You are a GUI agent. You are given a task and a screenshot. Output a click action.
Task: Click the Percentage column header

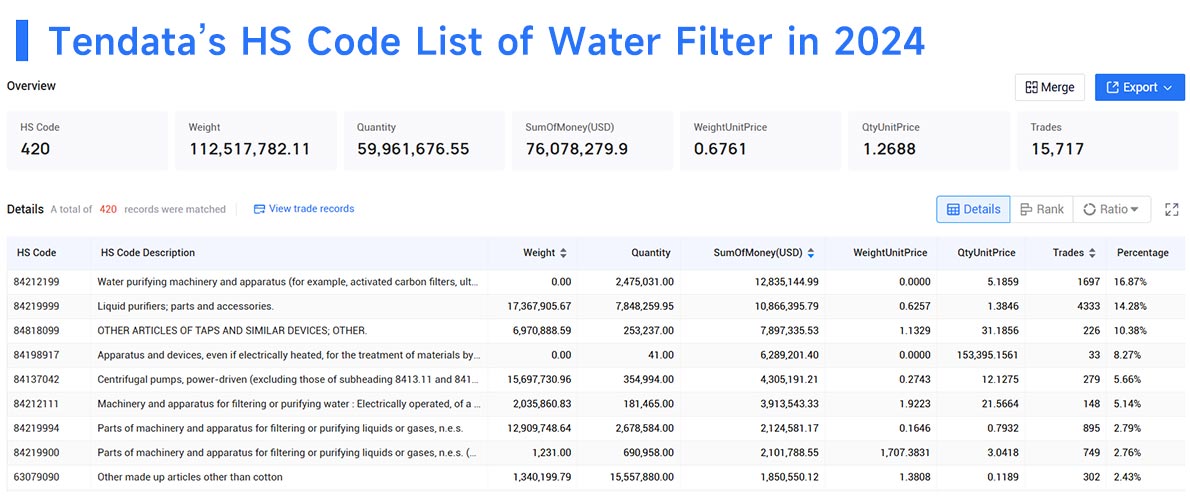(1142, 253)
